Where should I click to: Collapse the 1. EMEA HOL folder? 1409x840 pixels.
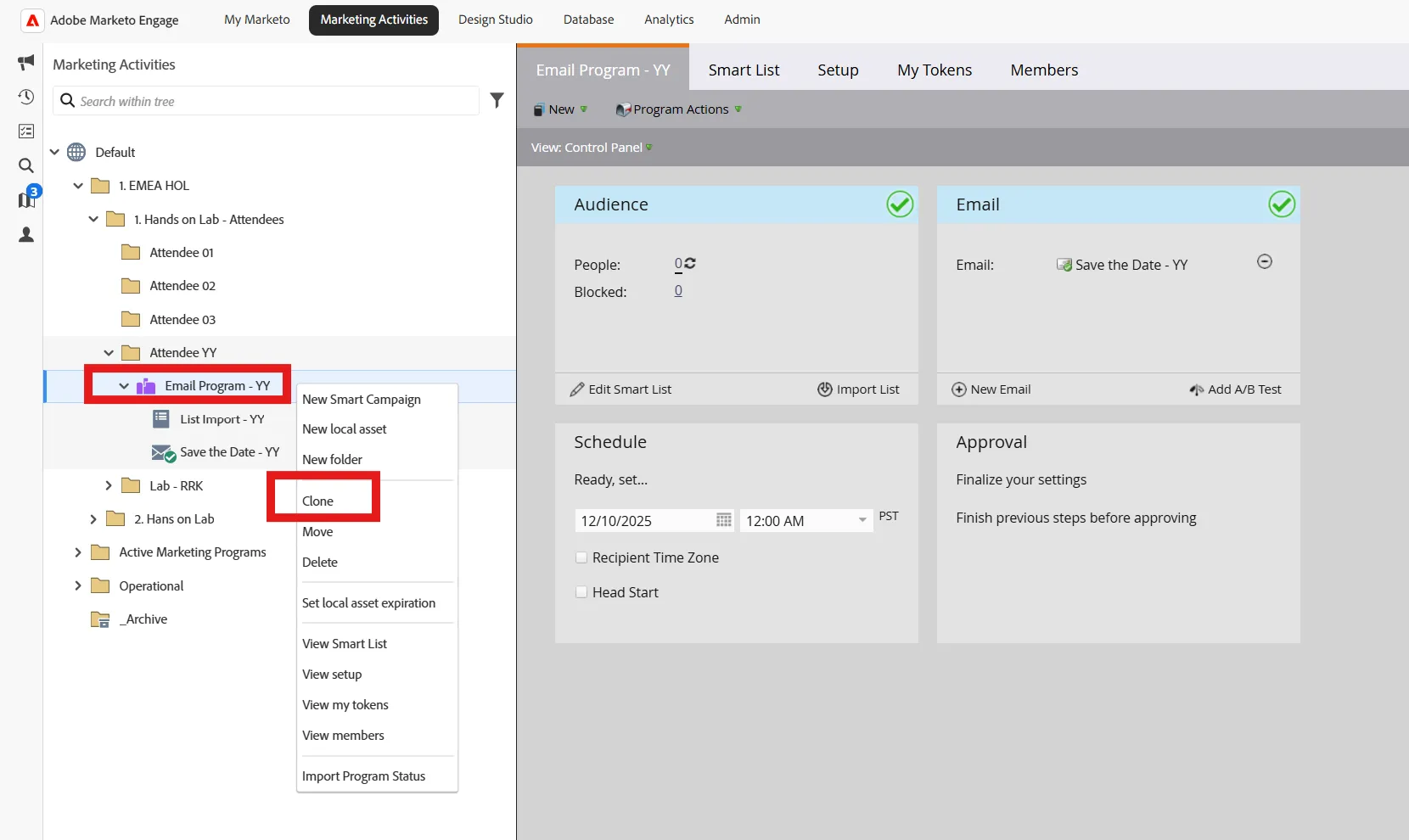coord(78,185)
